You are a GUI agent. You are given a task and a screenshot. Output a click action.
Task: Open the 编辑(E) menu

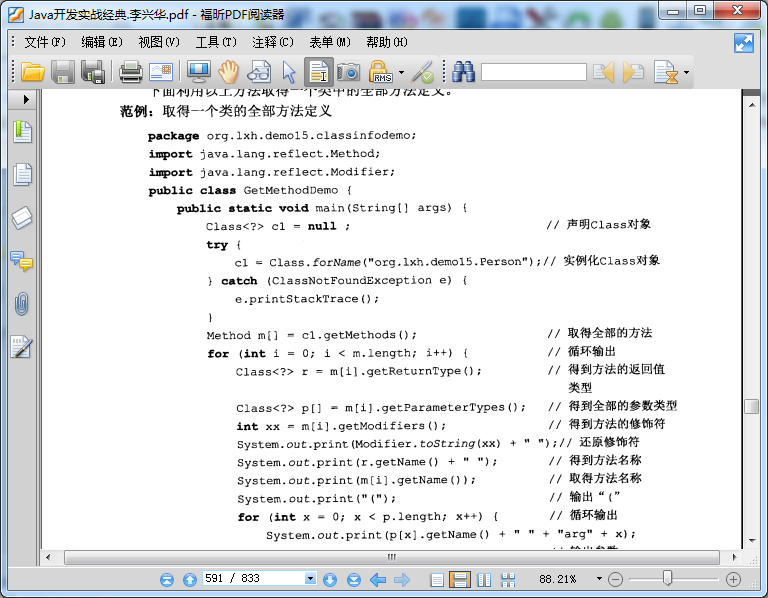[x=102, y=42]
